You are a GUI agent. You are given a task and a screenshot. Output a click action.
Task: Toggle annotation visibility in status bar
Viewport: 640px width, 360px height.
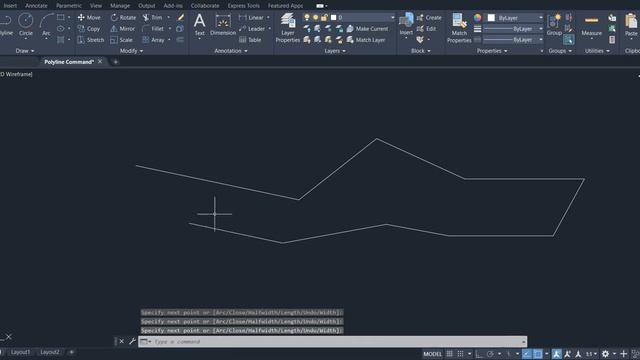pyautogui.click(x=557, y=354)
